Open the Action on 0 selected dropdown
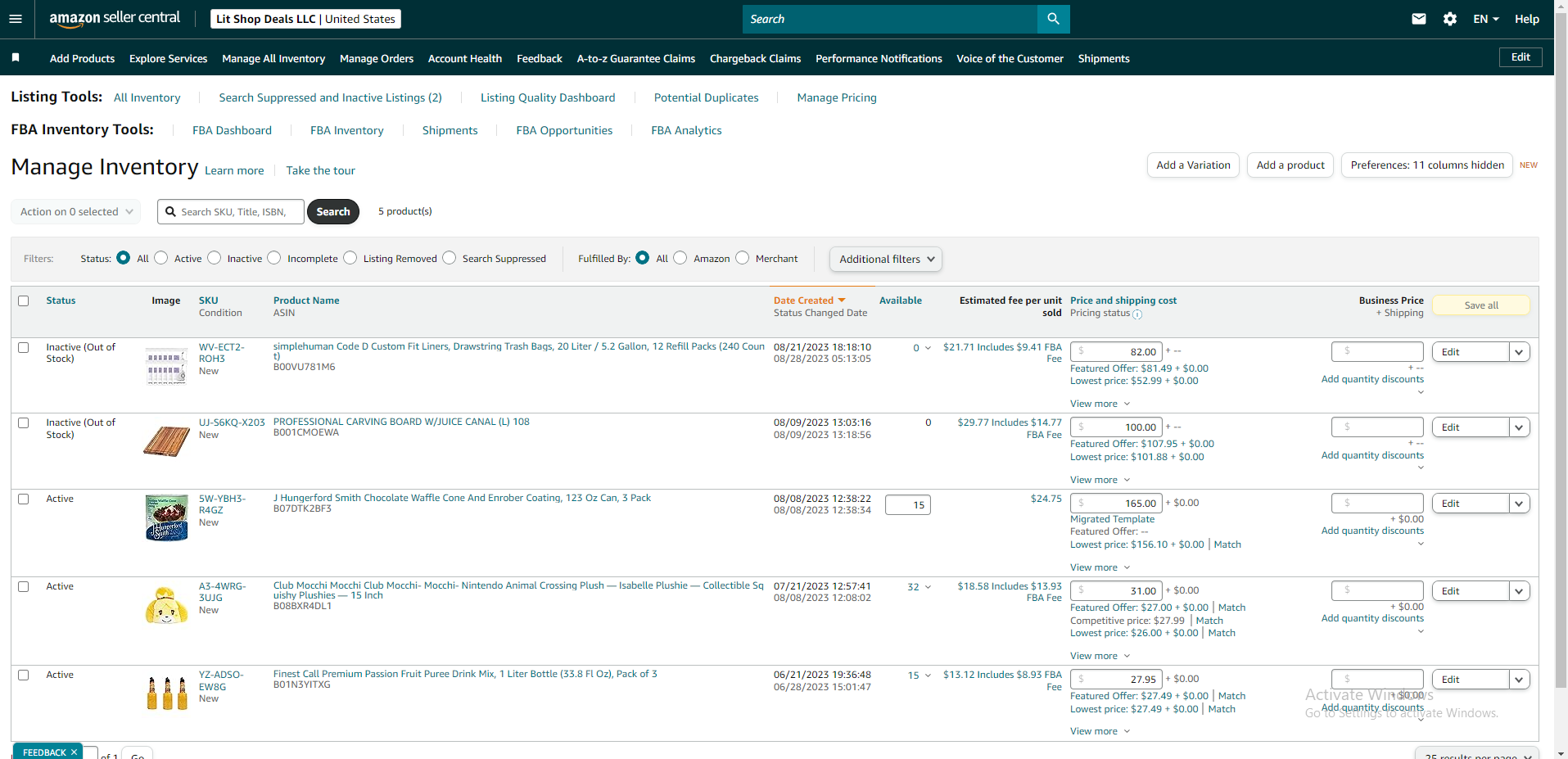Screen dimensions: 1568x759 click(76, 211)
